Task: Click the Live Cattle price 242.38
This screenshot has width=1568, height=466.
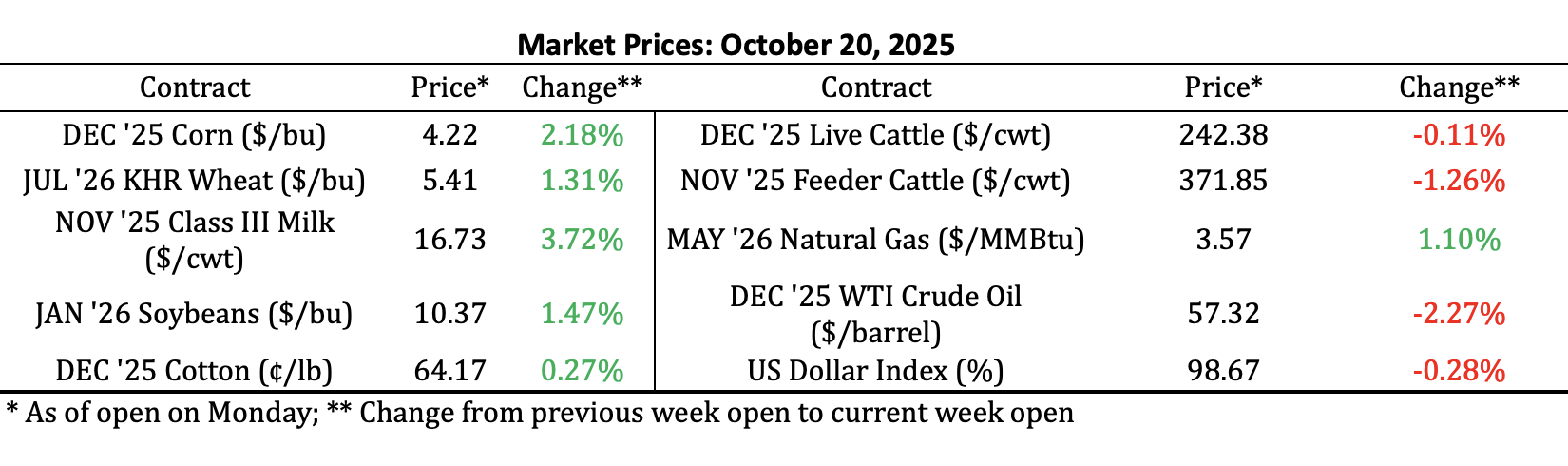Action: click(1223, 135)
